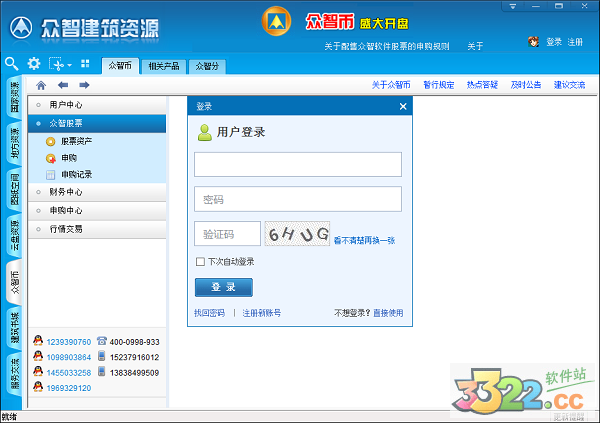Screen dimensions: 600x423
Task: Click QQ penguin icon beside 1239390760
Action: coord(38,340)
